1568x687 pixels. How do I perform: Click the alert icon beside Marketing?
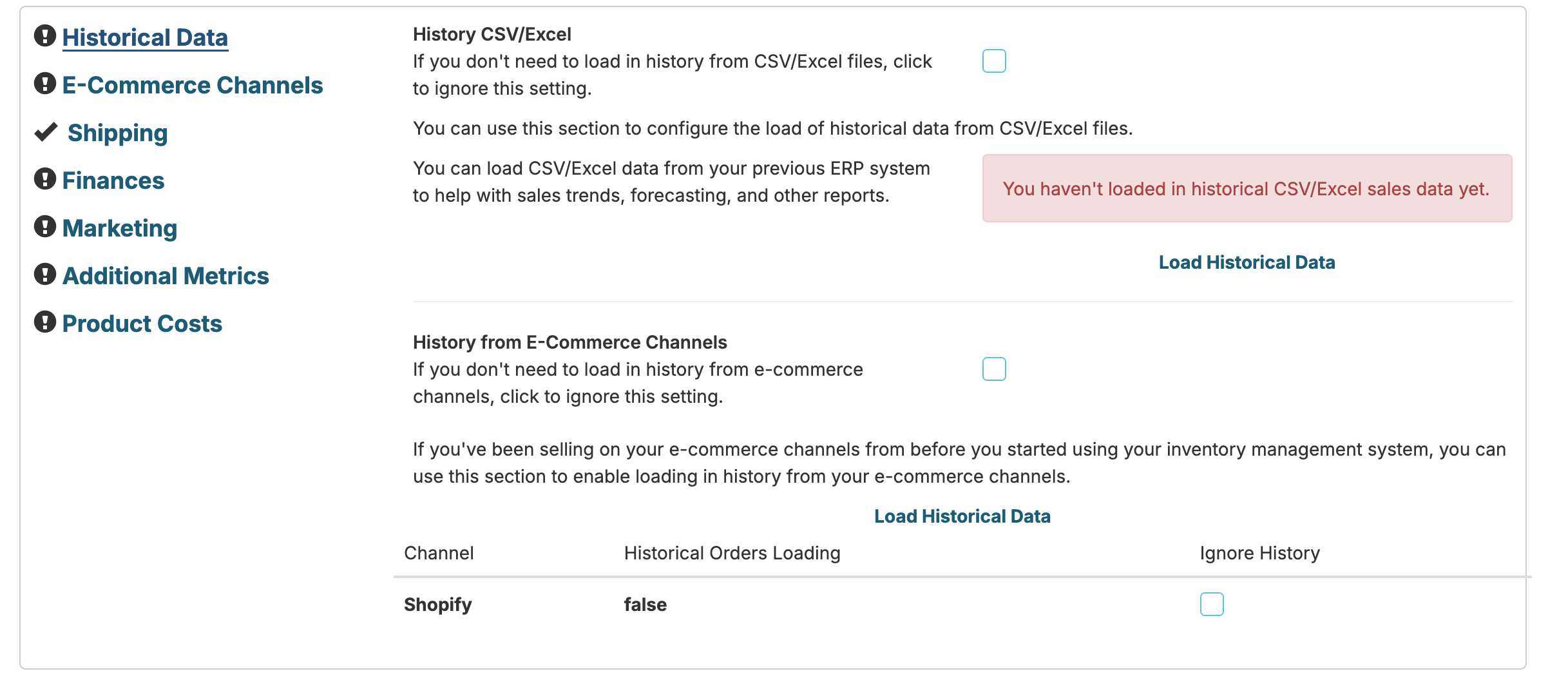pos(44,227)
